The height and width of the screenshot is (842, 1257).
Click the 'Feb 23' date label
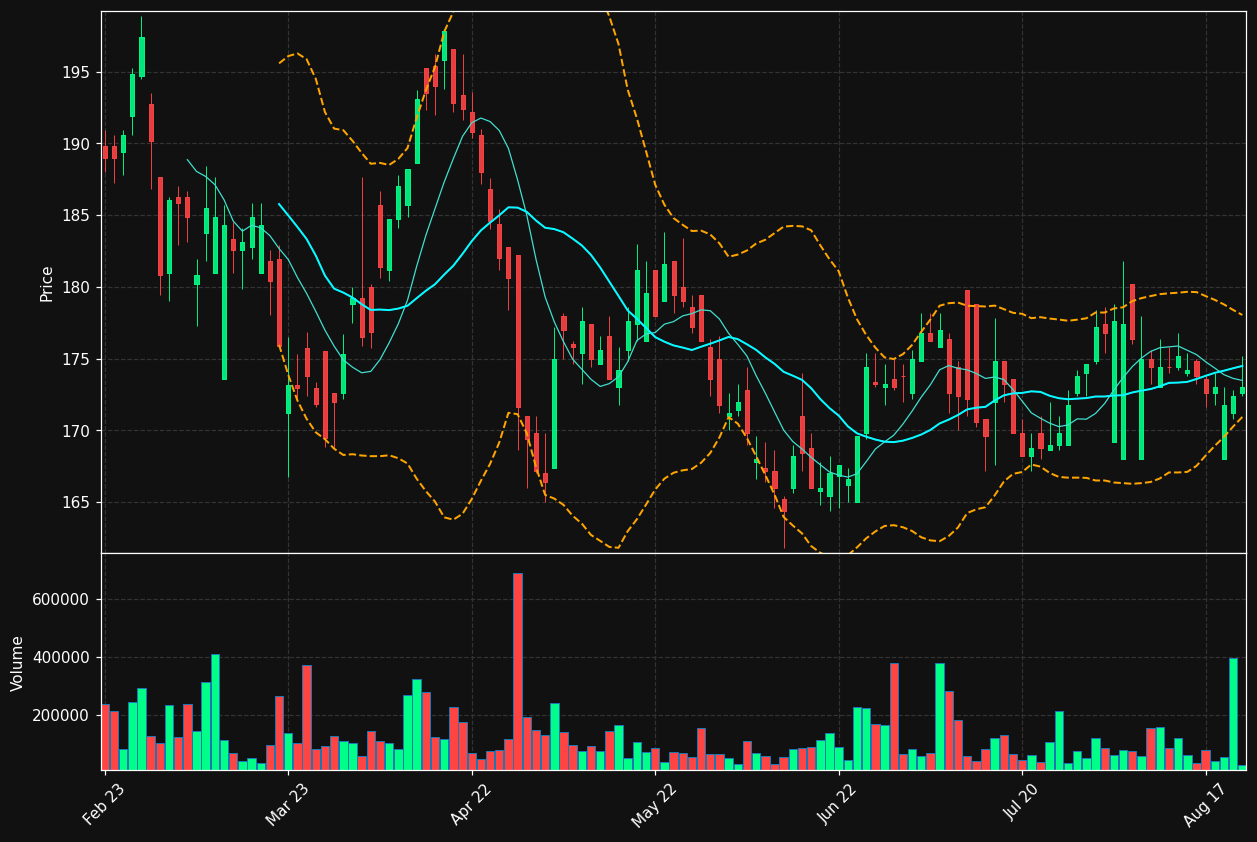104,804
